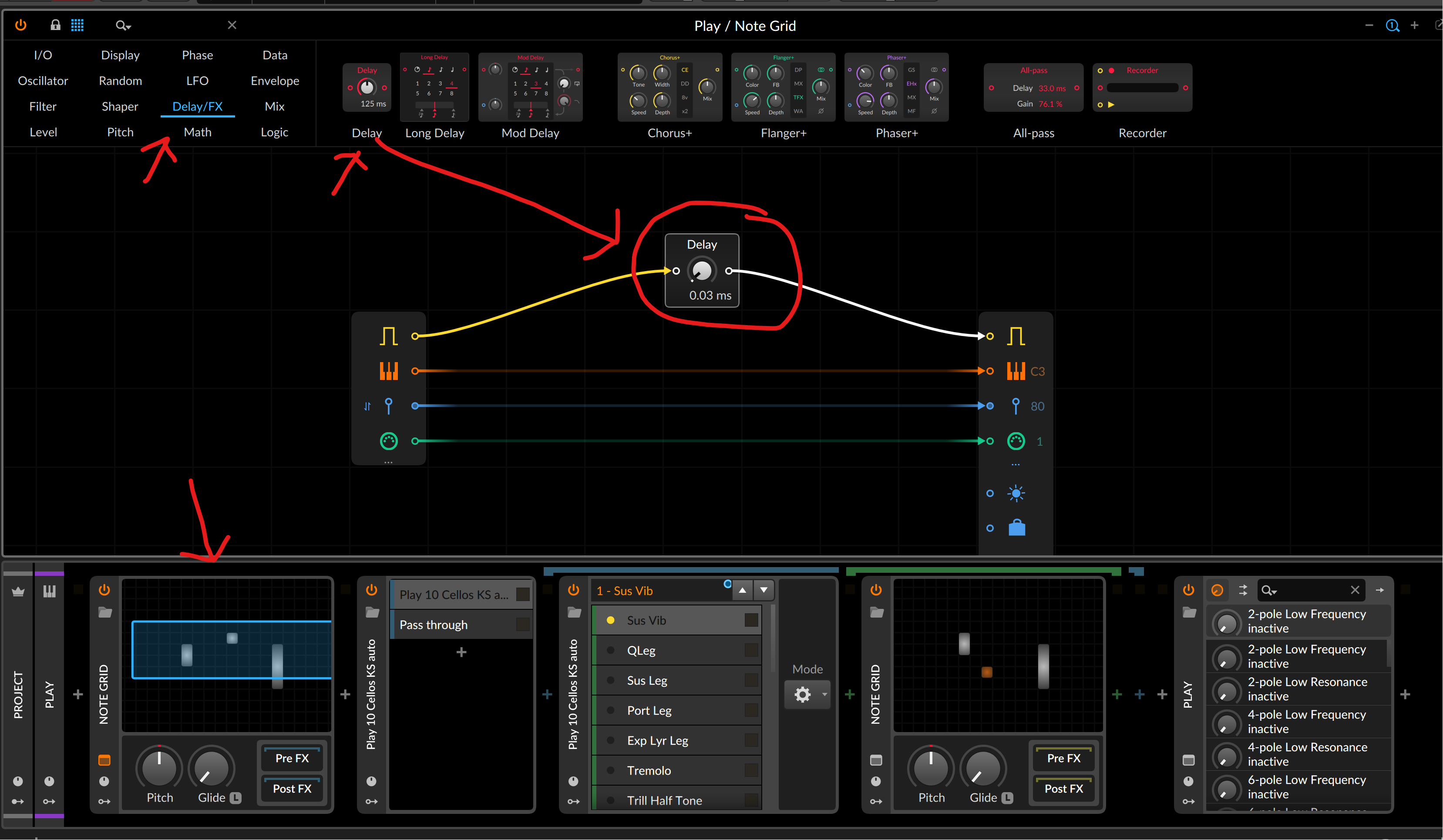Toggle power on the left Note Grid device
1443x840 pixels.
pyautogui.click(x=104, y=590)
